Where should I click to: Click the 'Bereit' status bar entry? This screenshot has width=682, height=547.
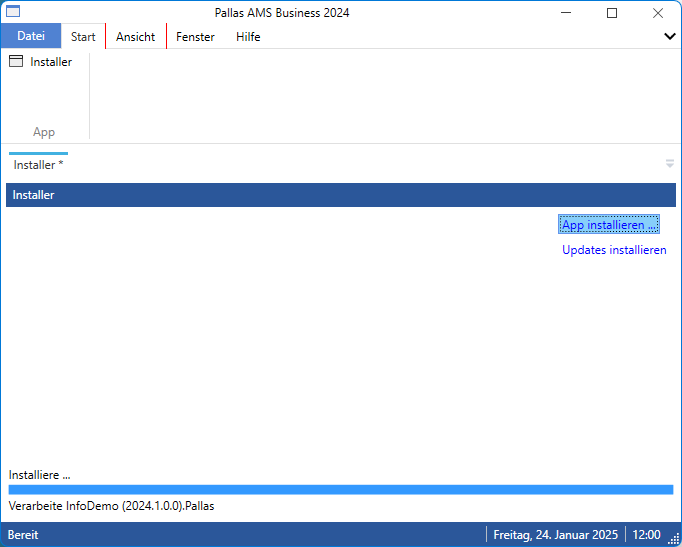[x=23, y=534]
